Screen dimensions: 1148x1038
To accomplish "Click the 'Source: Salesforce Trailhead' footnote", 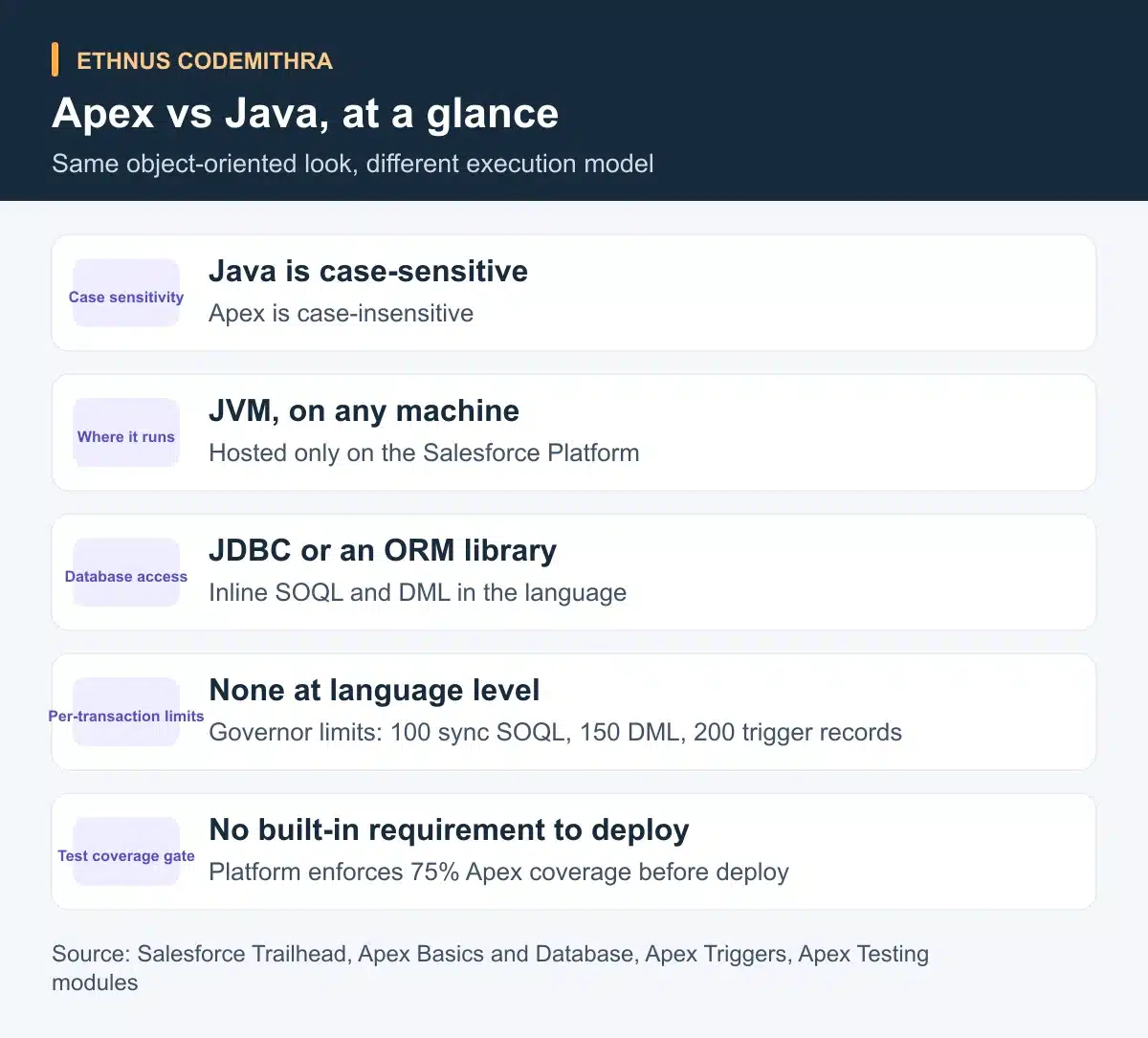I will (x=490, y=968).
